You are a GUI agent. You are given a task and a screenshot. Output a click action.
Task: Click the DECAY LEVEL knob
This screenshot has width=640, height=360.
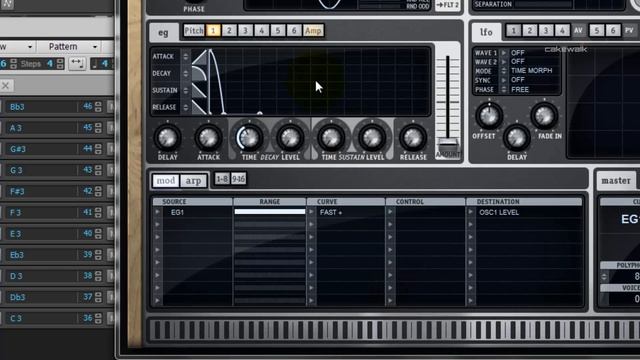tap(290, 138)
